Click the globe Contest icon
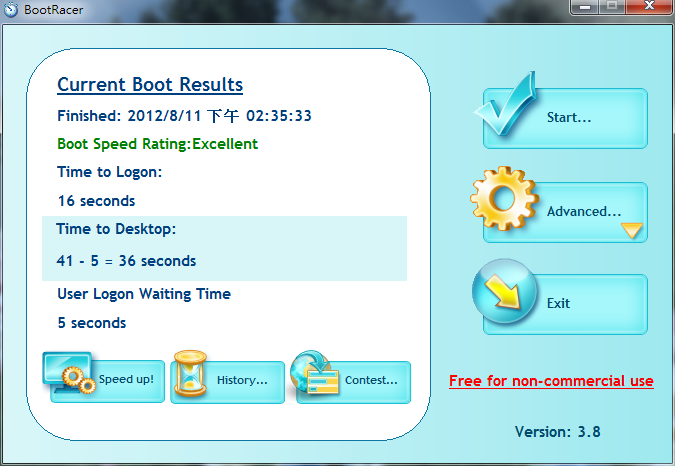This screenshot has height=466, width=675. [x=315, y=373]
